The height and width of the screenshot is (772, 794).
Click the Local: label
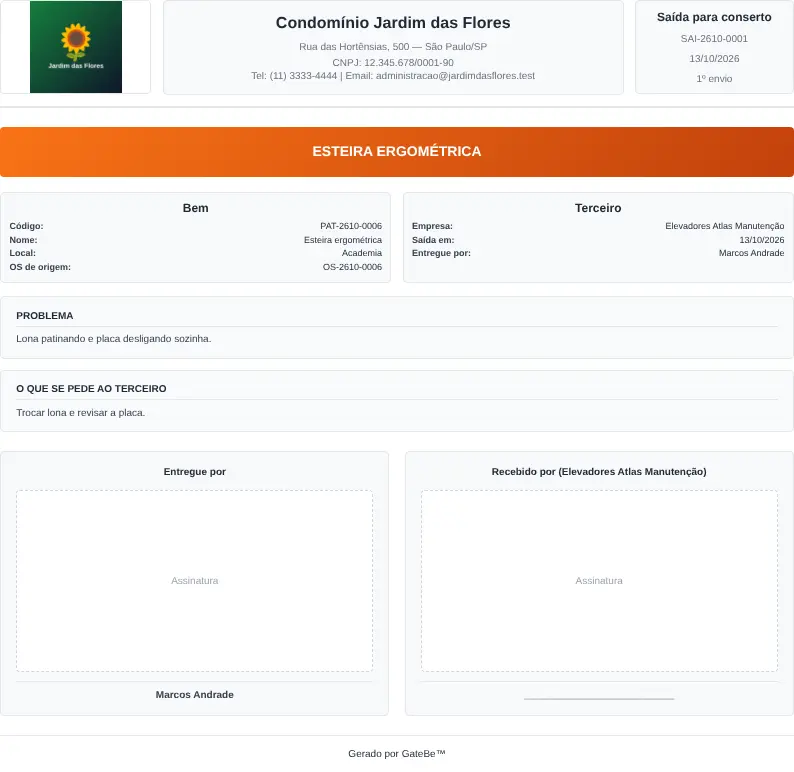click(22, 253)
